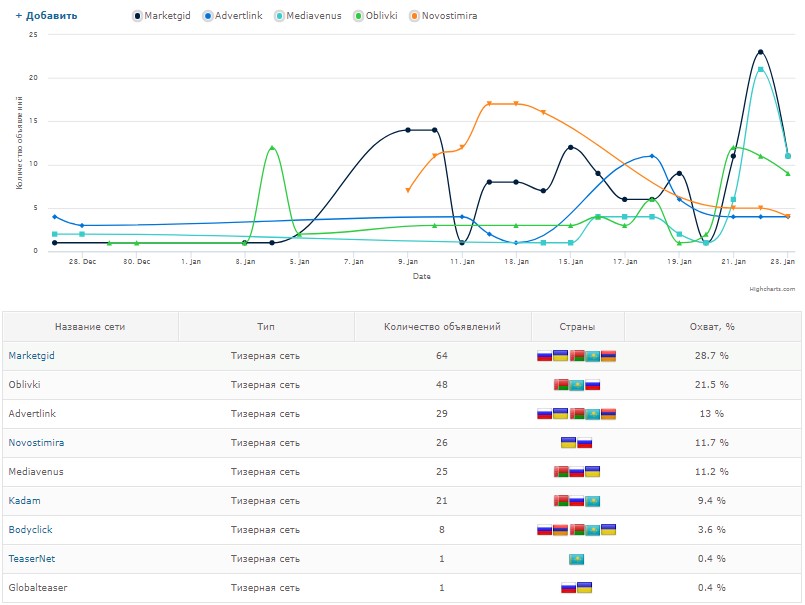The height and width of the screenshot is (605, 805).
Task: Click 'Тизерная сеть' in the Kadam row
Action: [265, 501]
